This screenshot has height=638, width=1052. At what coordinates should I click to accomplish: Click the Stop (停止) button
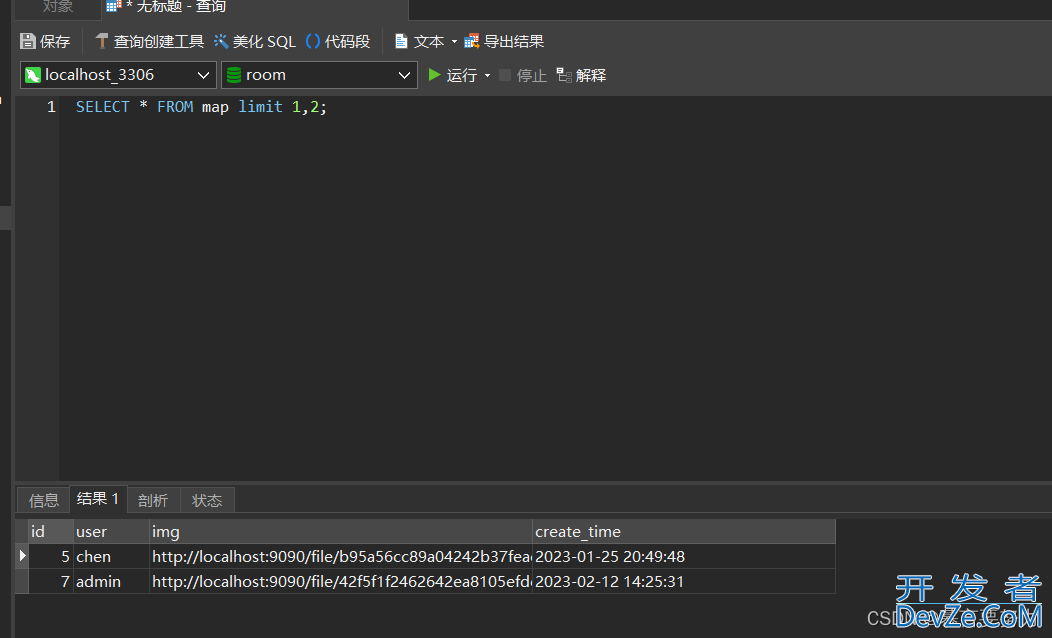[523, 75]
